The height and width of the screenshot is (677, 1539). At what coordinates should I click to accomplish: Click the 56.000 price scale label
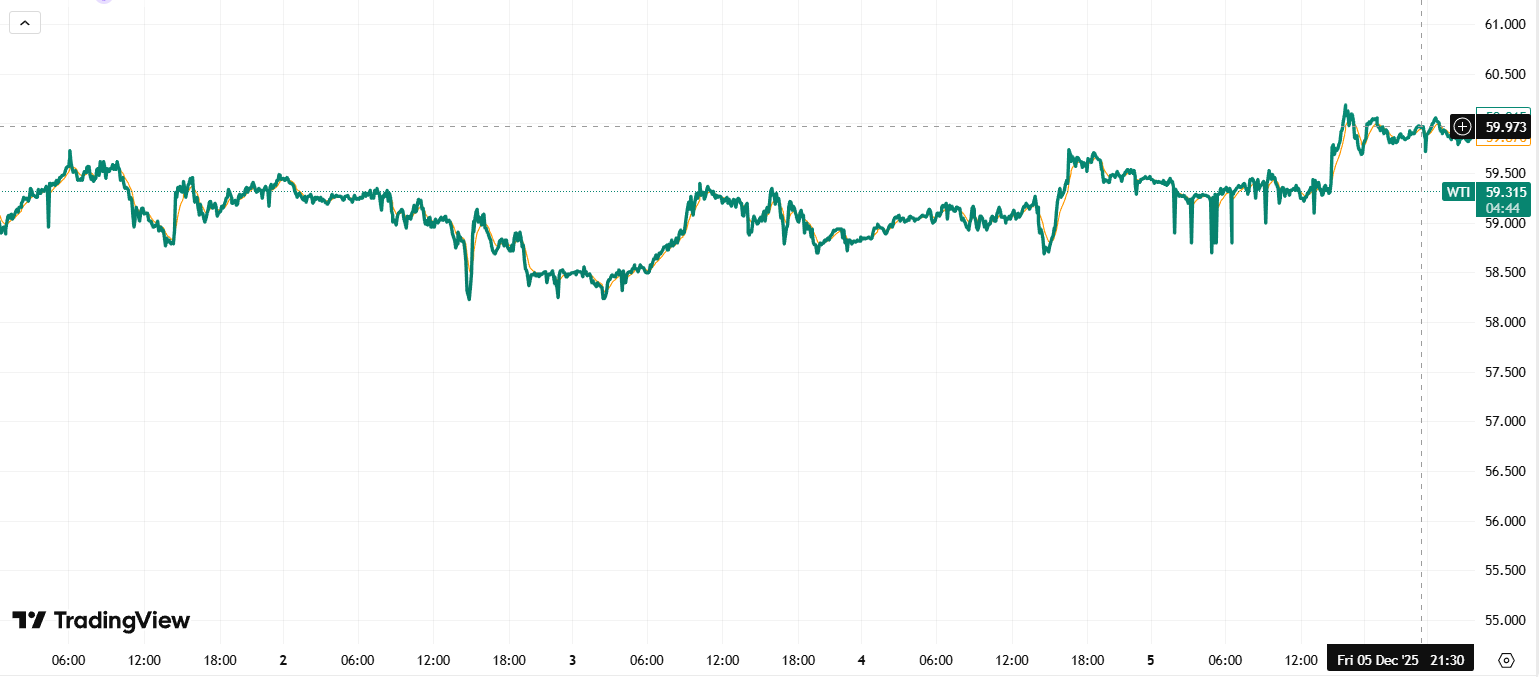(1505, 521)
